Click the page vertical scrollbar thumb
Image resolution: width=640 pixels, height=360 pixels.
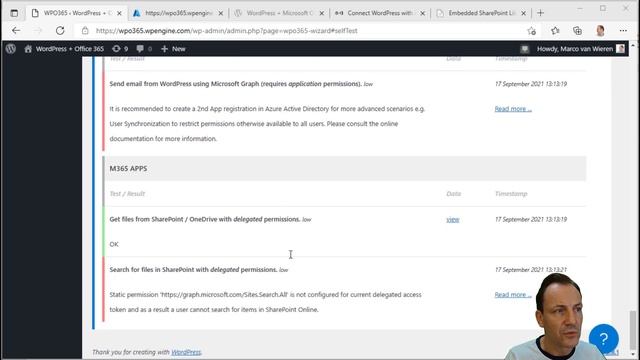pyautogui.click(x=633, y=330)
